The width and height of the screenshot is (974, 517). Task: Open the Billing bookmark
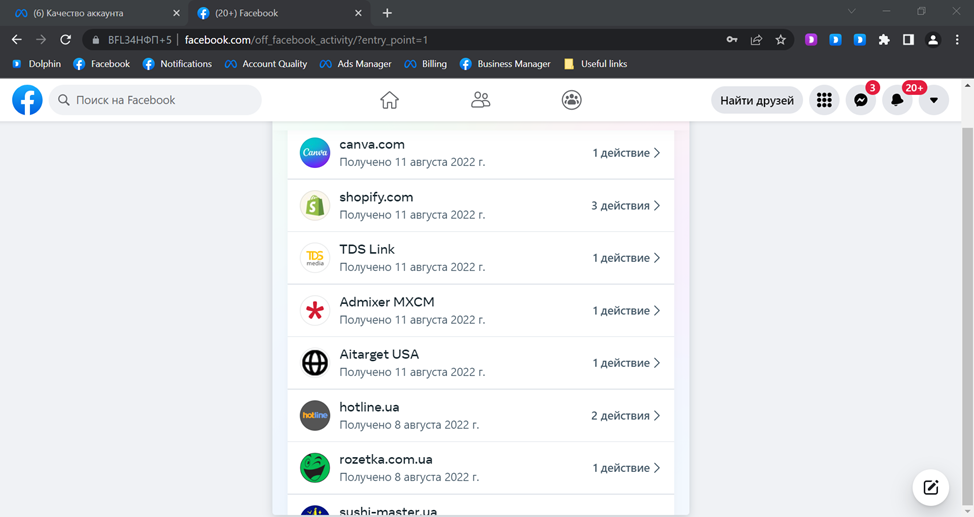pos(426,64)
